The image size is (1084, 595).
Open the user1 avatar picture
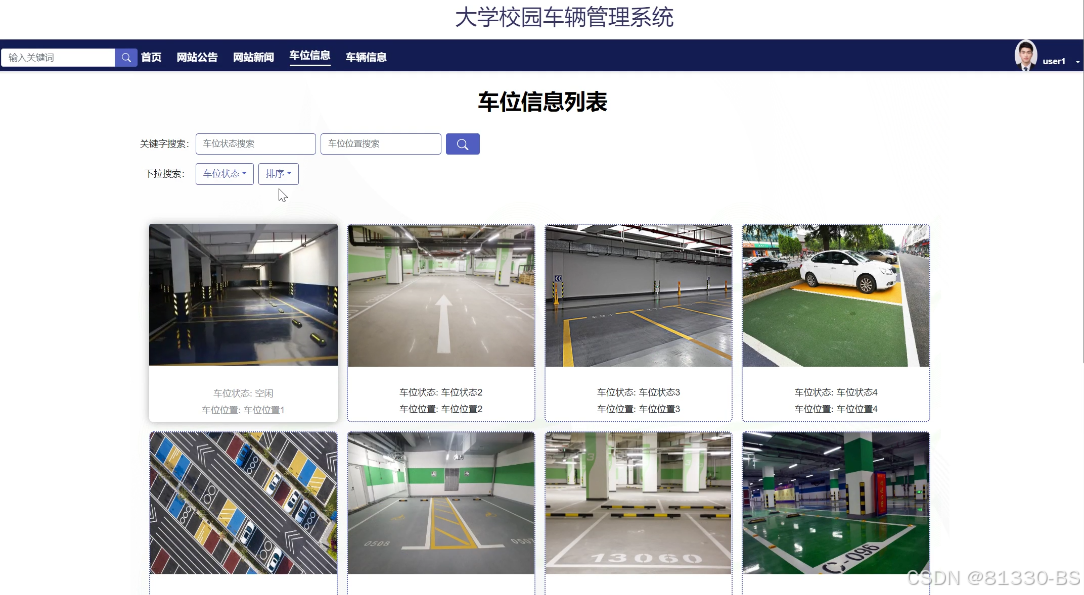tap(1025, 56)
